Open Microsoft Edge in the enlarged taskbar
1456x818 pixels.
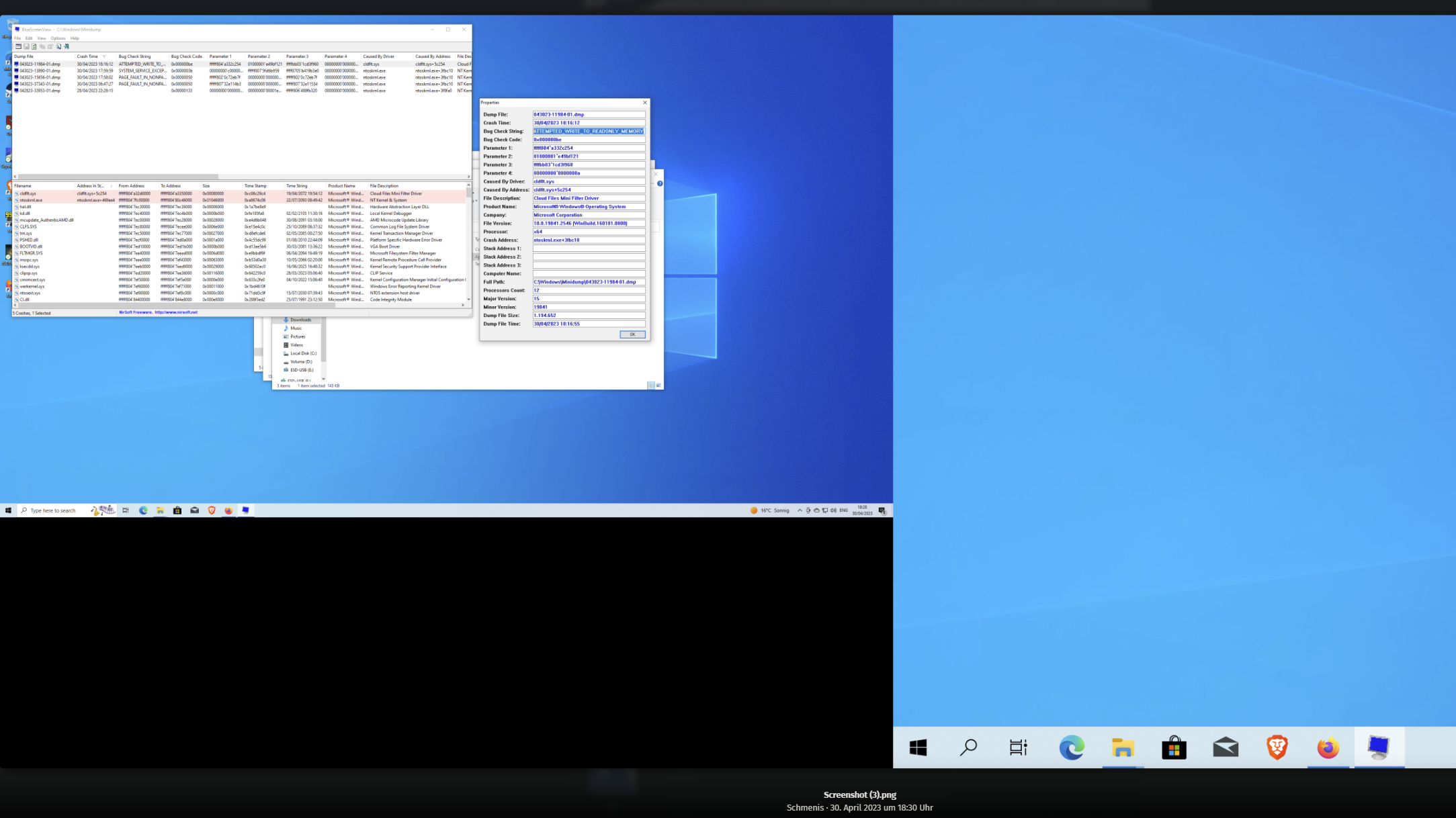[1071, 747]
